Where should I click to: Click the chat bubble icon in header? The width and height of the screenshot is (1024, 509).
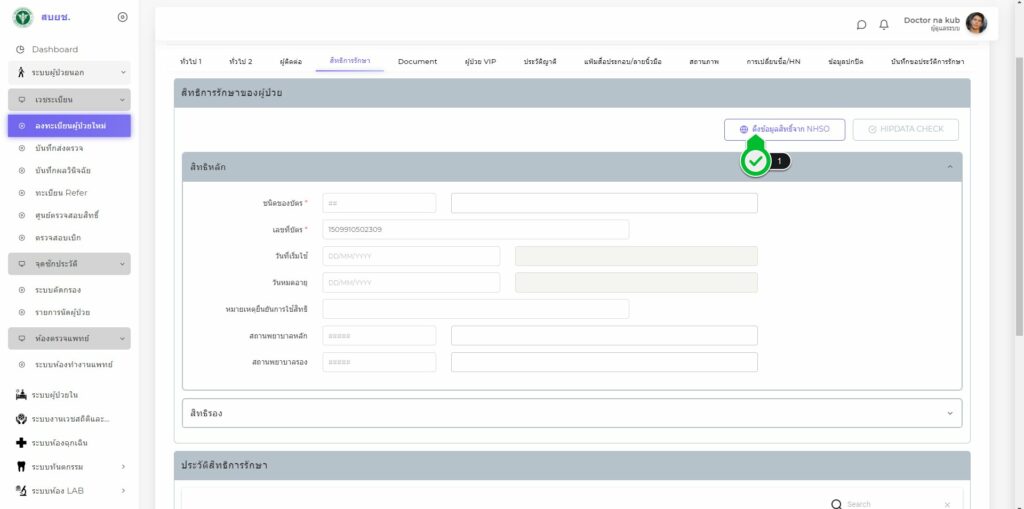click(861, 24)
